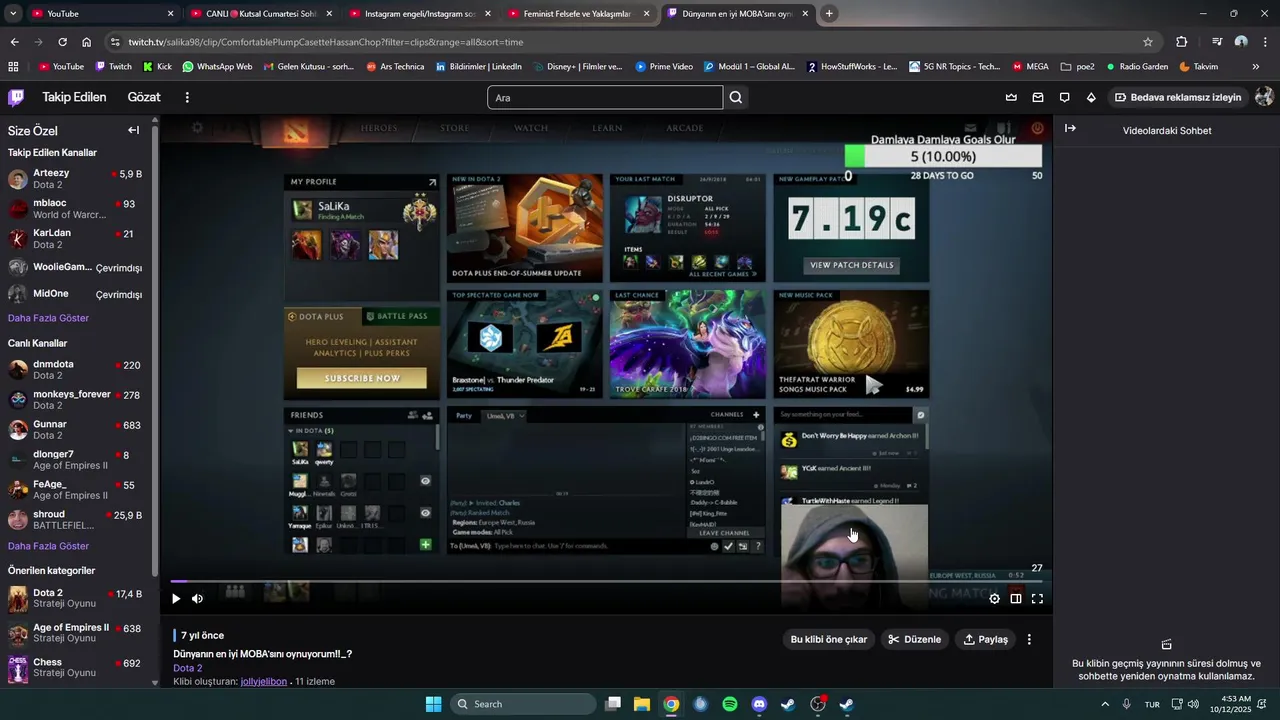Open File Explorer from taskbar

click(642, 704)
